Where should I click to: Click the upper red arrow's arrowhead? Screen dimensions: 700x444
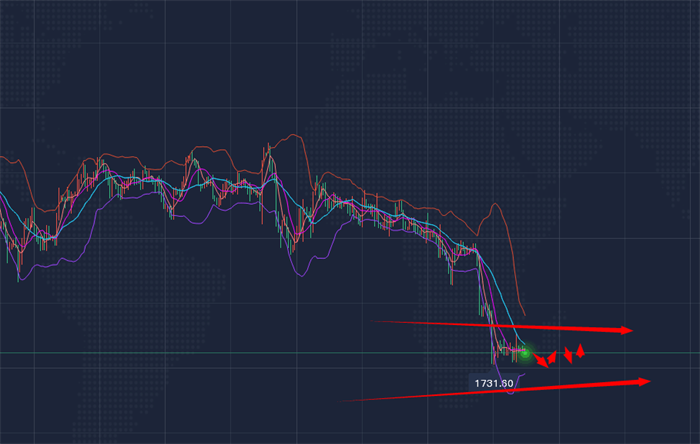[628, 330]
